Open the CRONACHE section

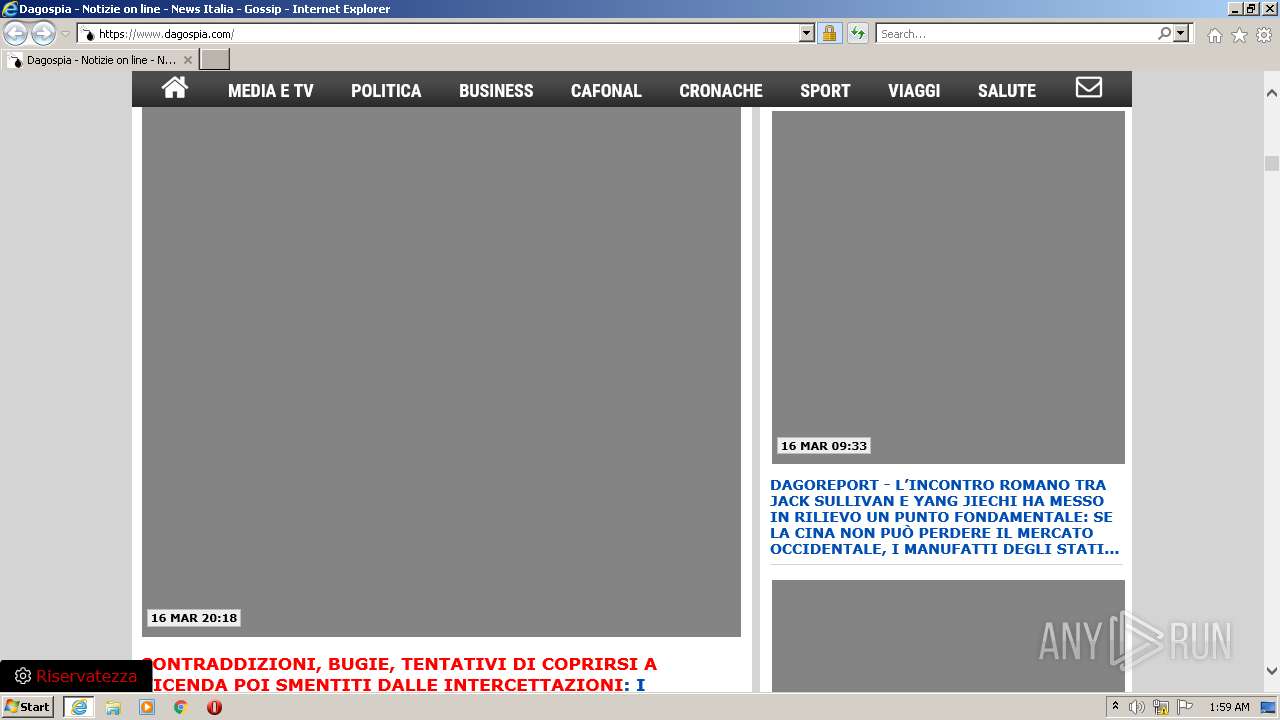click(721, 90)
